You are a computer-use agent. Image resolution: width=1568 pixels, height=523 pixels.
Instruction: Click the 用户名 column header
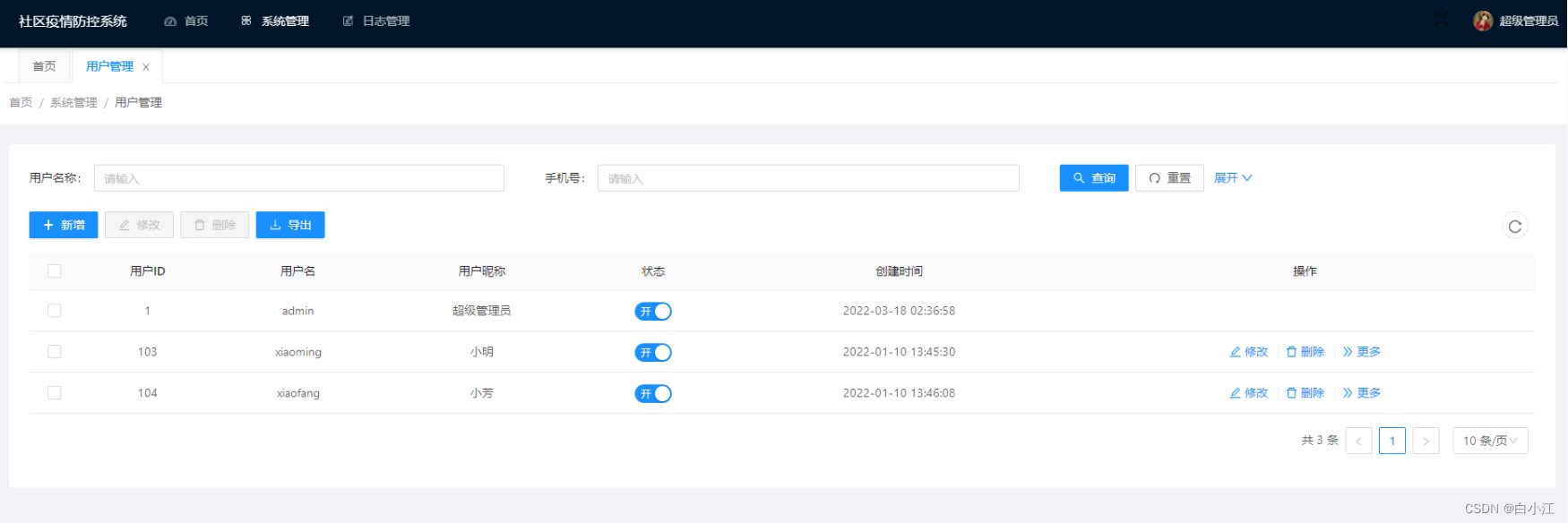pos(298,271)
